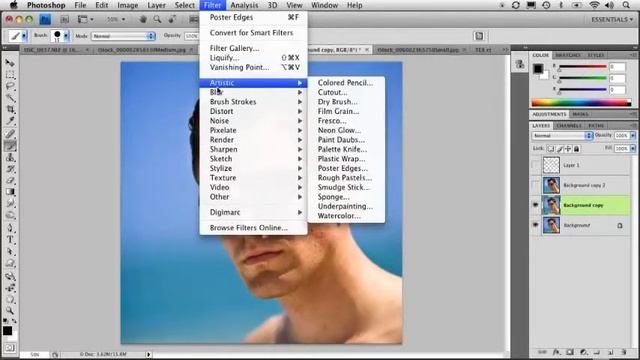The height and width of the screenshot is (360, 640).
Task: Select the toolbox Zoom tool
Action: click(10, 311)
